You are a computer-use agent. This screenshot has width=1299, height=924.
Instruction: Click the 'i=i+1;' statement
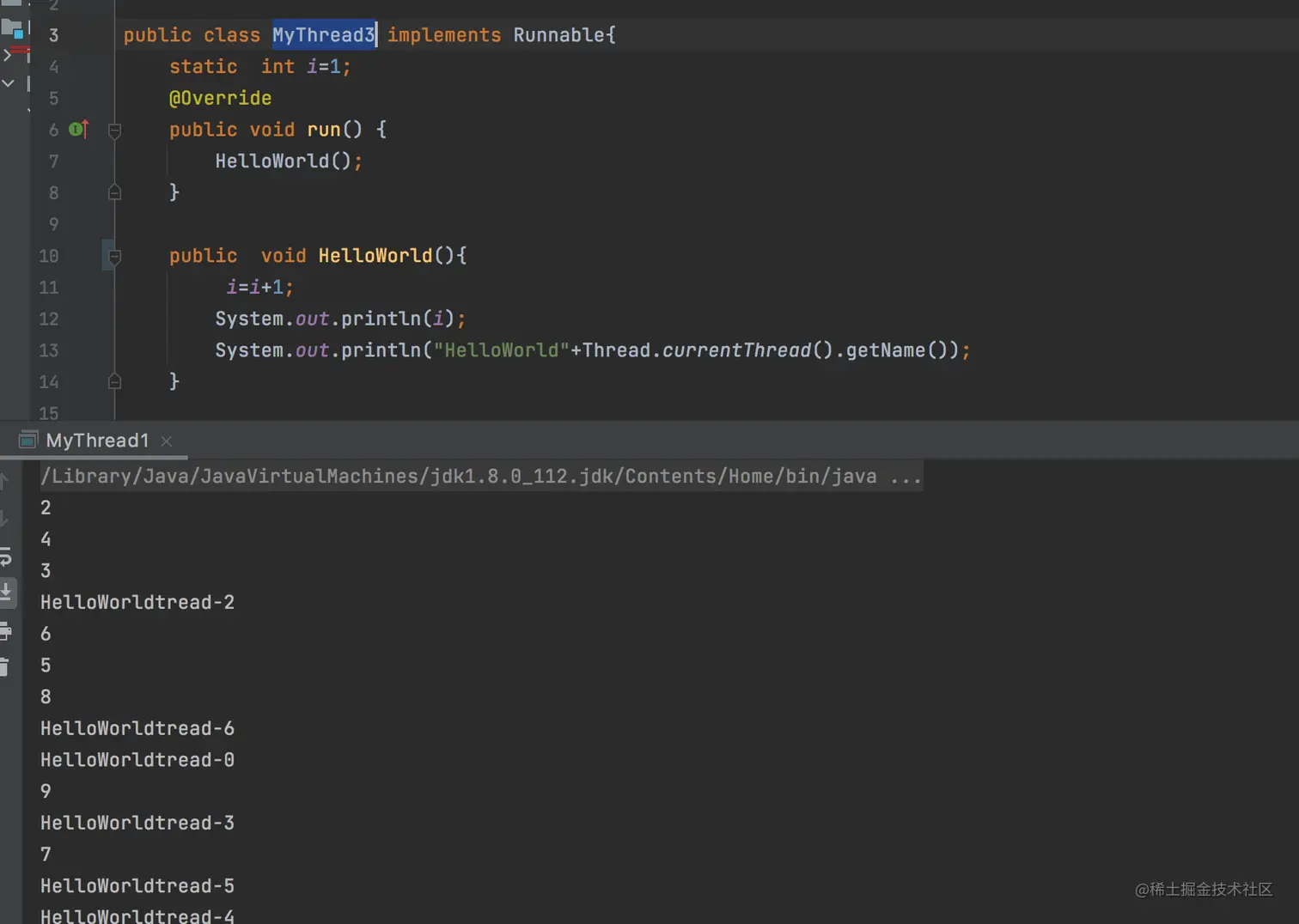[259, 288]
